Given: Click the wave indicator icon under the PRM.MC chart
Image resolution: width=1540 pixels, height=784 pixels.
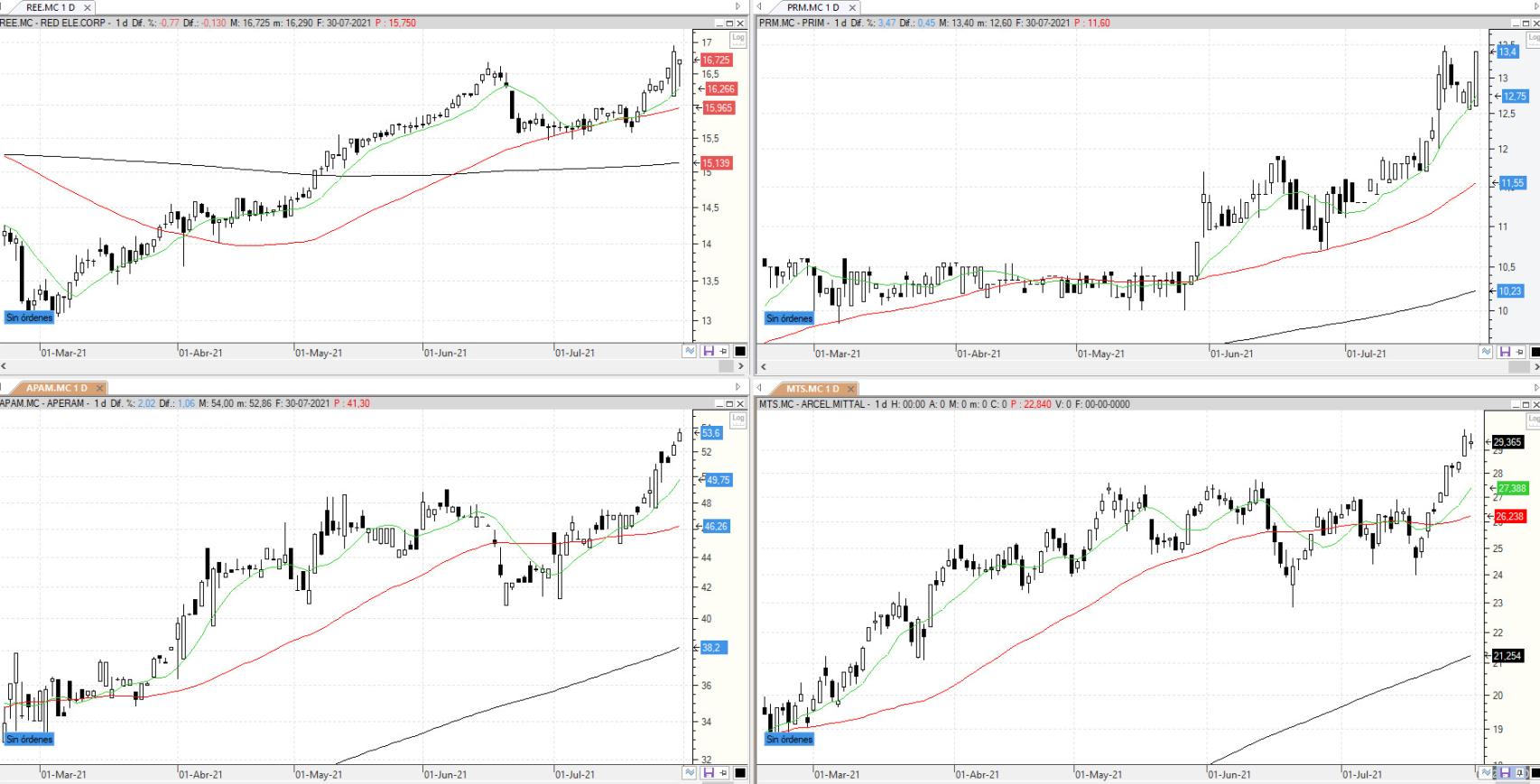Looking at the screenshot, I should pos(1487,352).
